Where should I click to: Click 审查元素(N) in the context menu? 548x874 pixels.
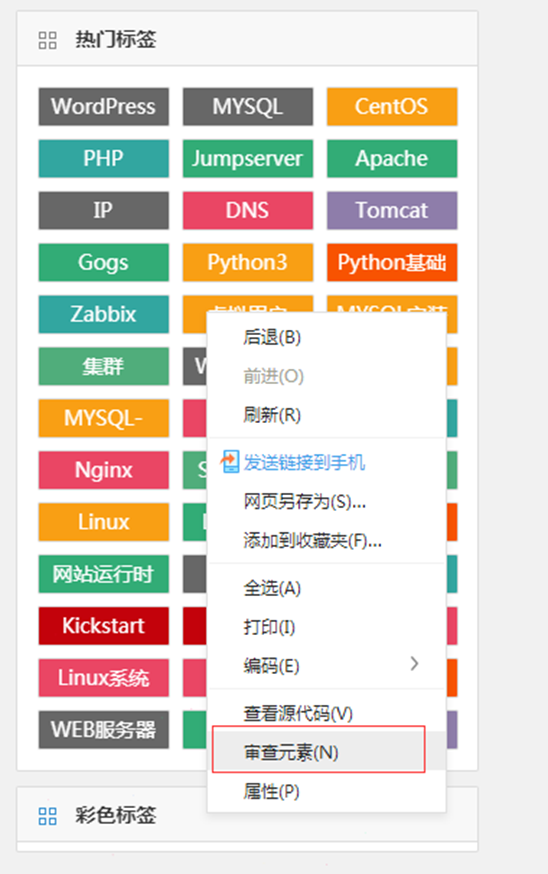327,752
